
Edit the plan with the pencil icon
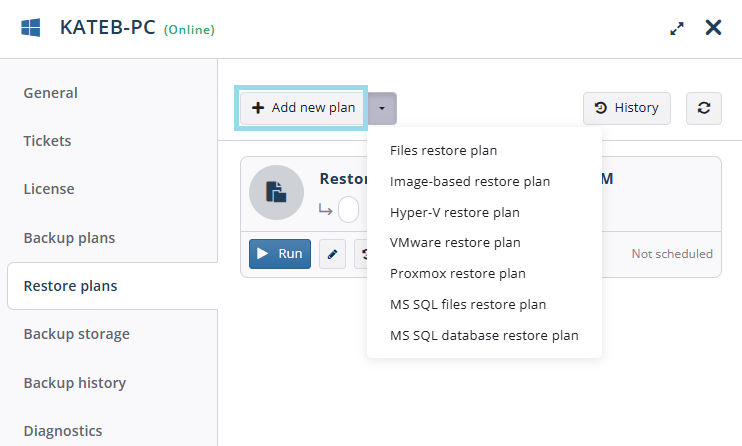pyautogui.click(x=332, y=254)
